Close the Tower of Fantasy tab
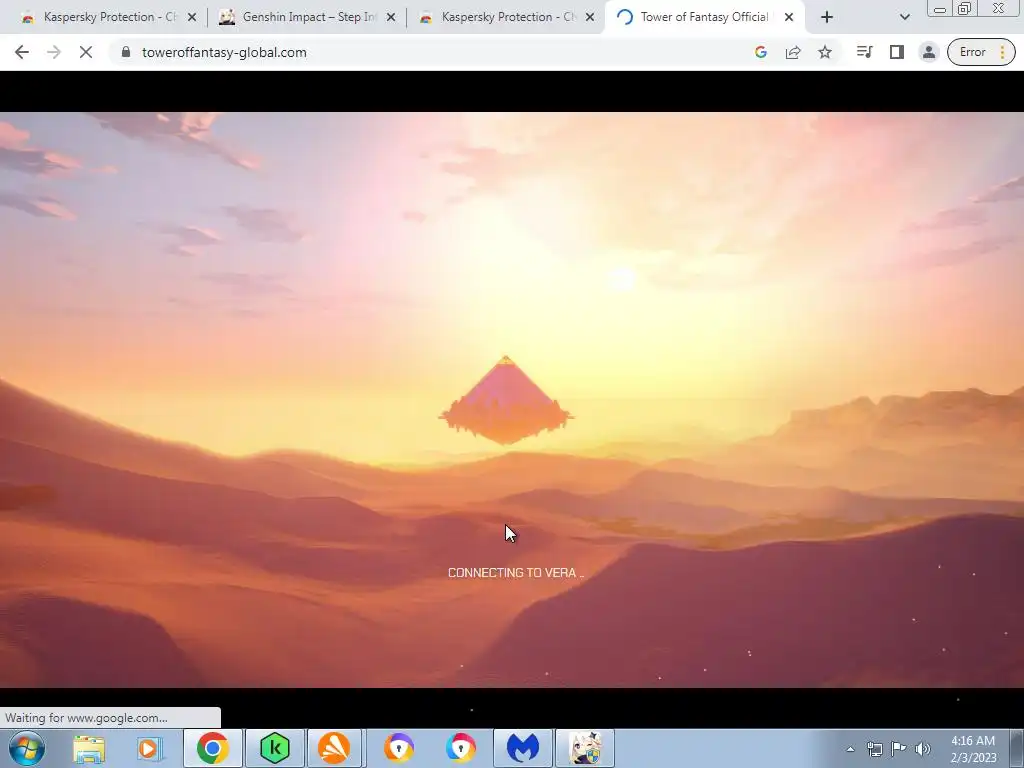This screenshot has width=1024, height=768. point(789,17)
